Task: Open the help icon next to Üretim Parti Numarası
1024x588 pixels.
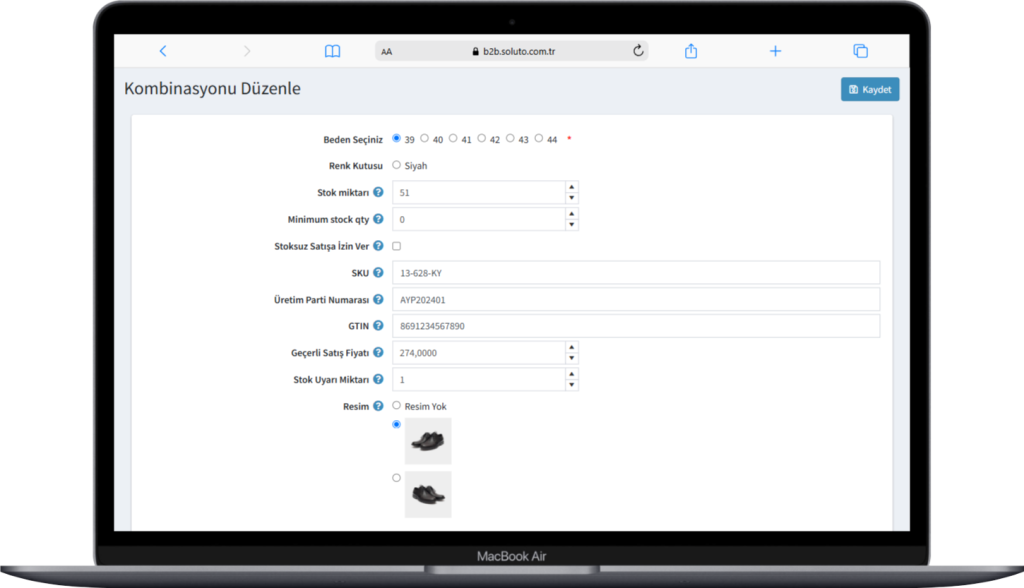Action: [x=378, y=299]
